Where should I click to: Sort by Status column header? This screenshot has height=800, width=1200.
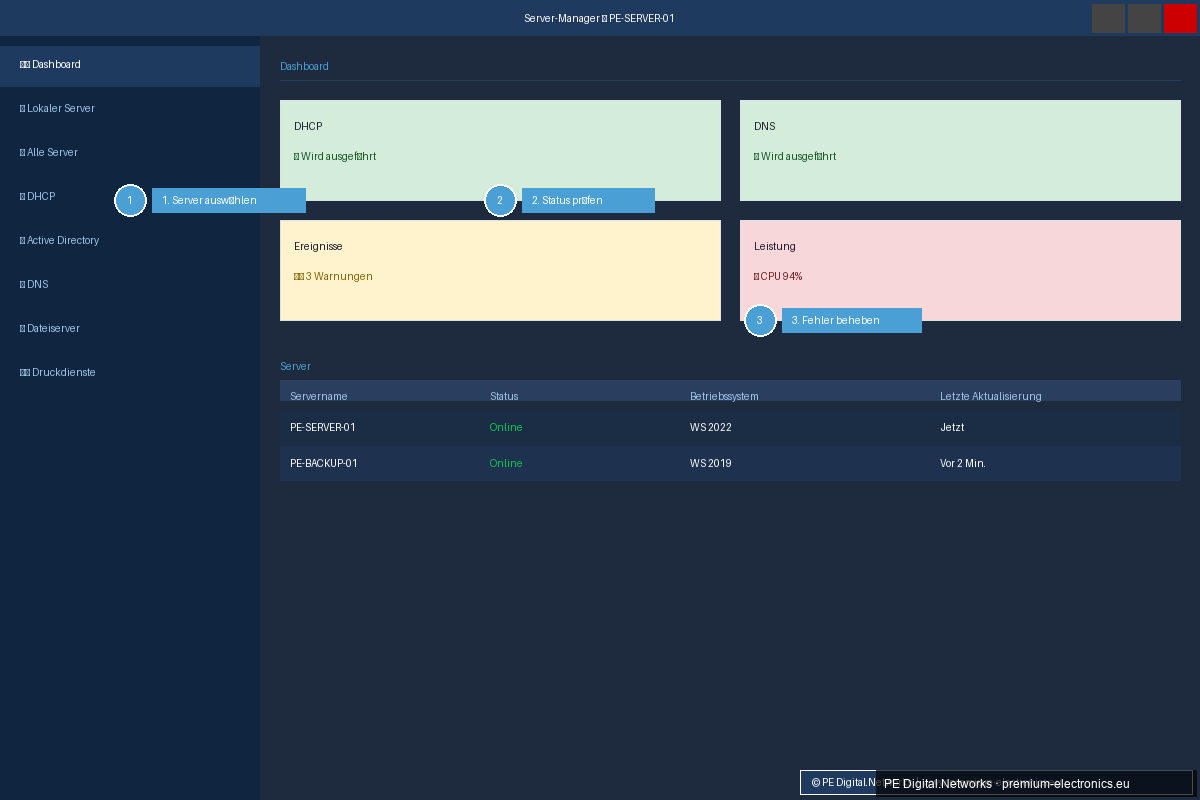[x=504, y=397]
